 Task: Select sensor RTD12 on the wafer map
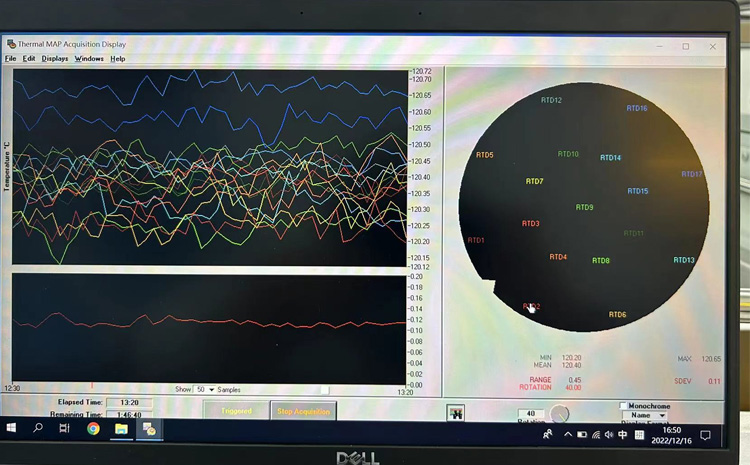coord(551,100)
